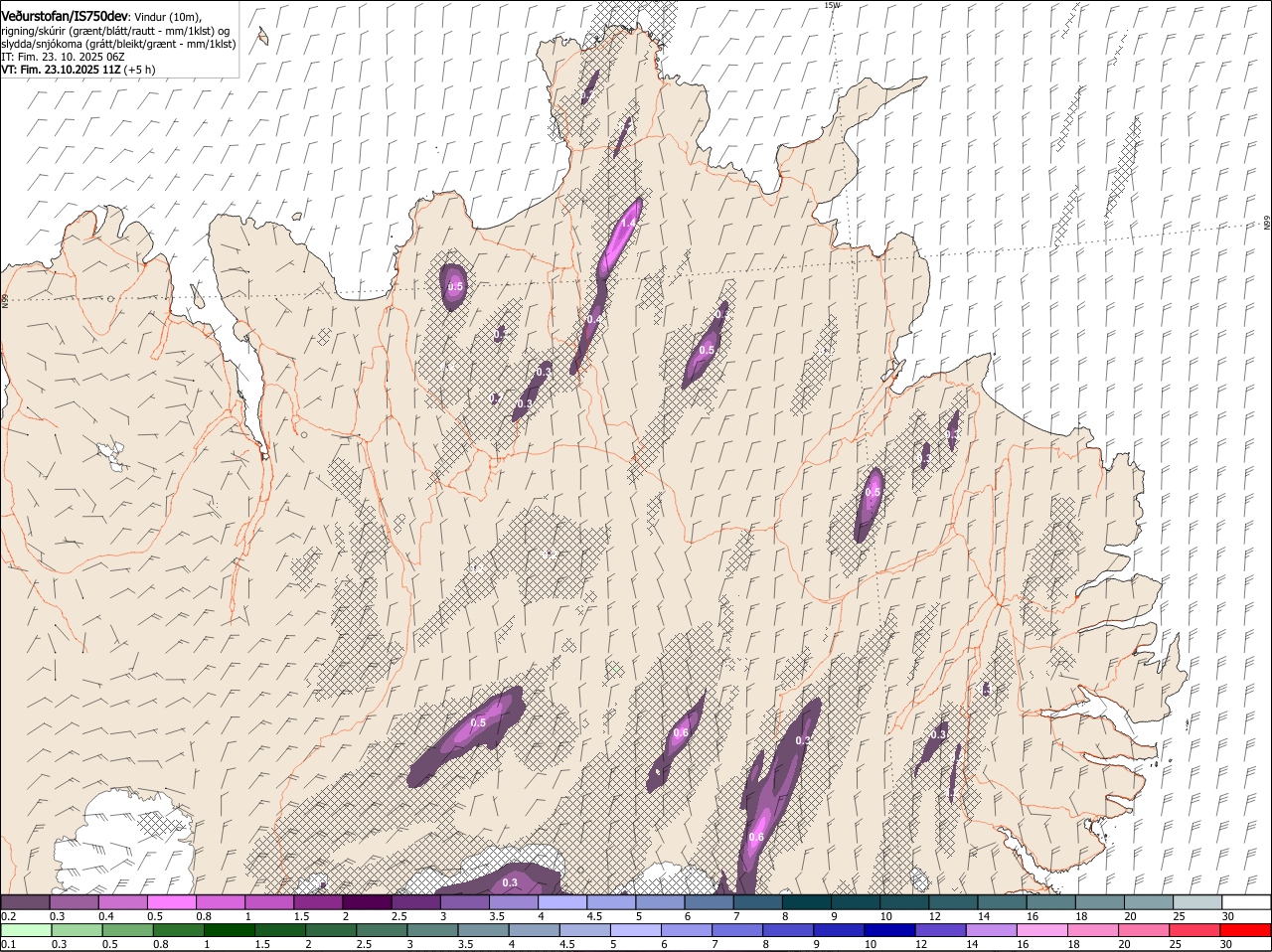Click the lower legend swatch starting at 0.3
The height and width of the screenshot is (952, 1272).
point(77,930)
